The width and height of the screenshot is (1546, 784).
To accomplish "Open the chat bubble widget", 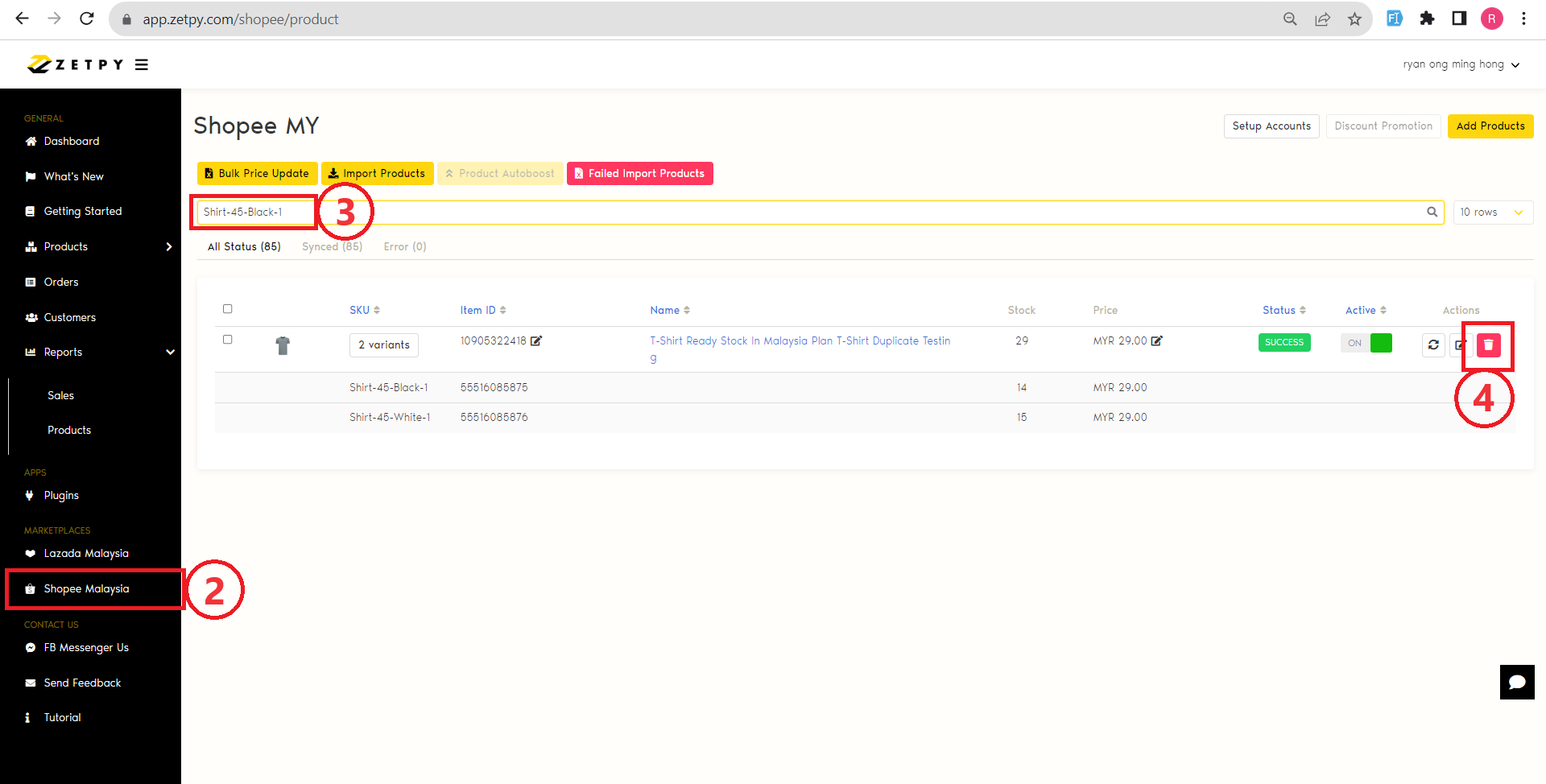I will click(x=1516, y=683).
